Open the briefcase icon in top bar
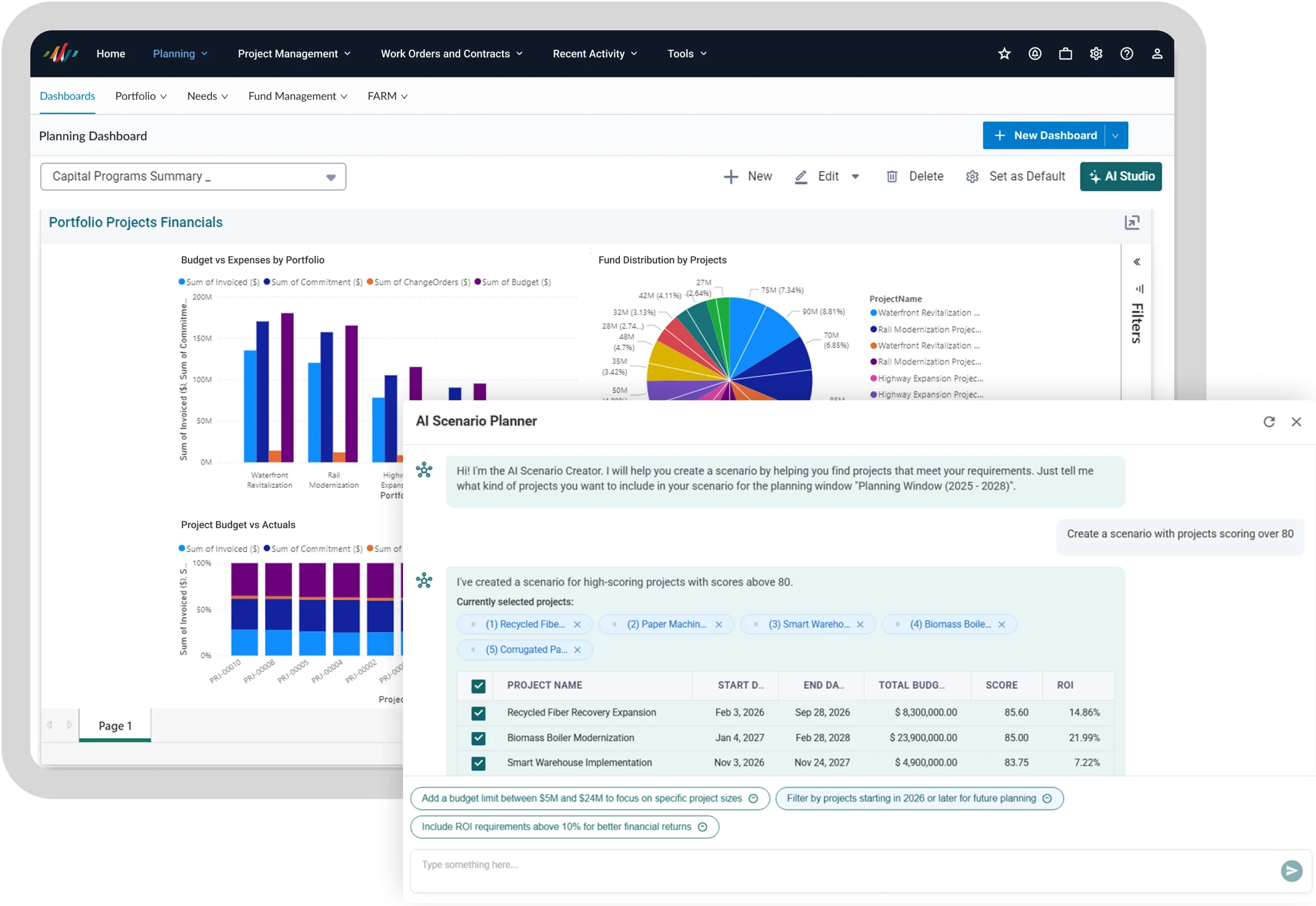 pos(1065,53)
